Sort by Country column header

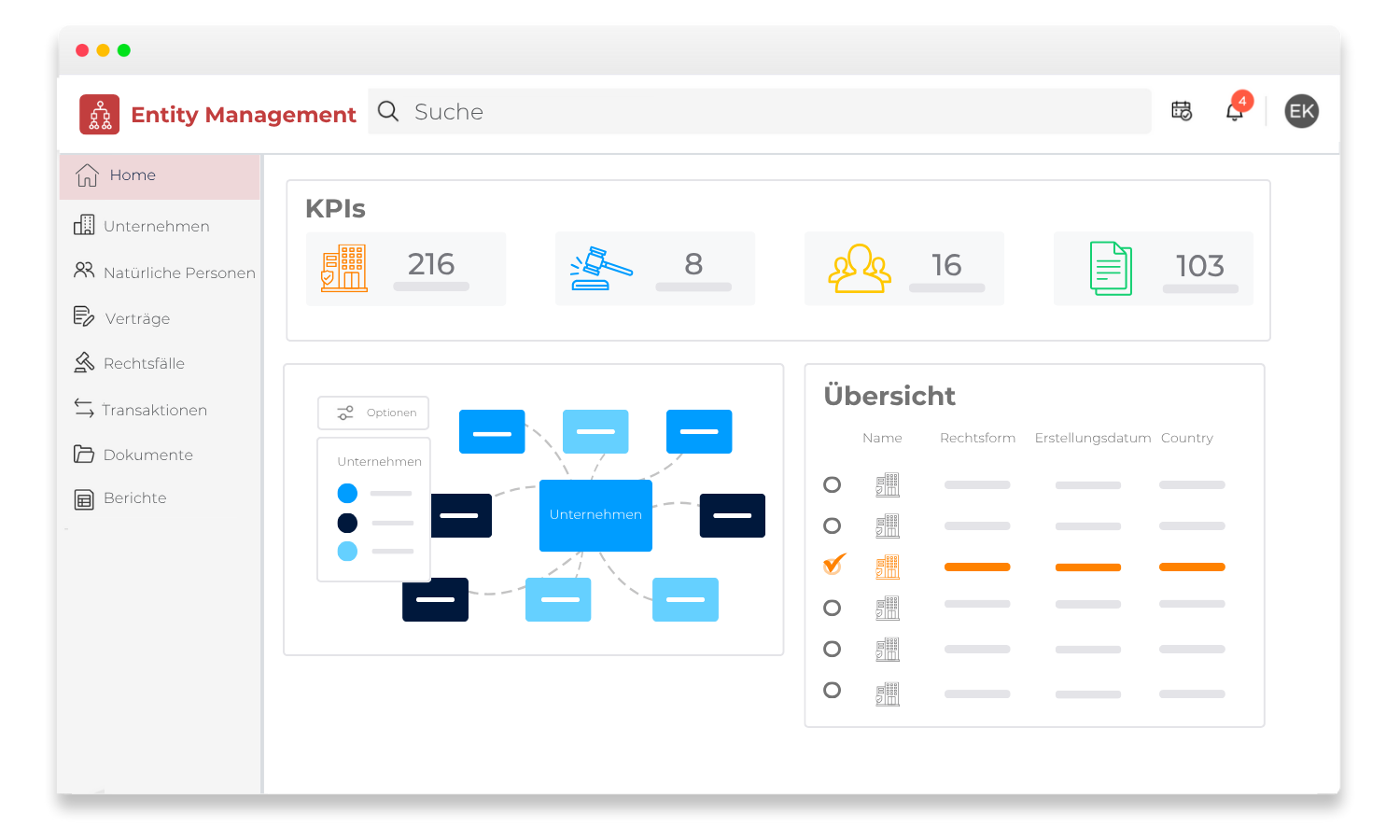tap(1187, 438)
